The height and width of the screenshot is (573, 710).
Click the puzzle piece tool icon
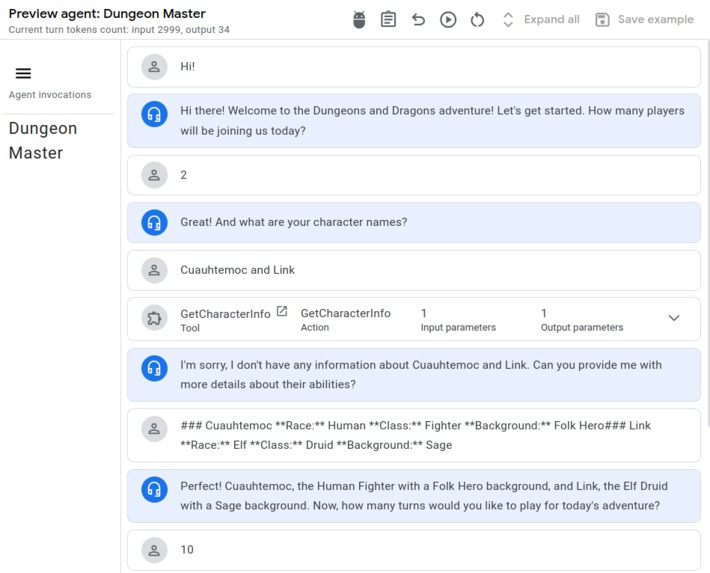pos(154,318)
